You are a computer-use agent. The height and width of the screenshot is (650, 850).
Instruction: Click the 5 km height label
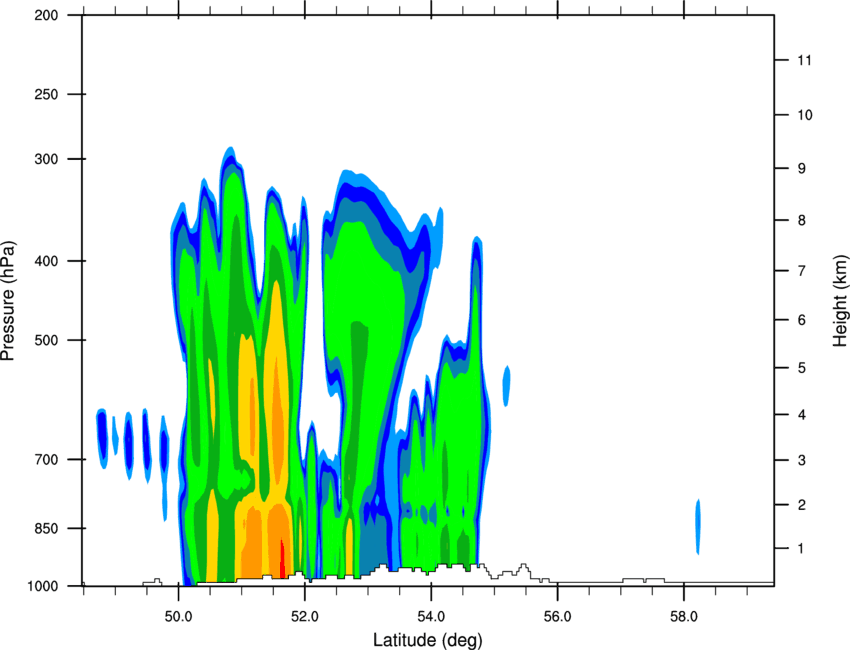(802, 368)
